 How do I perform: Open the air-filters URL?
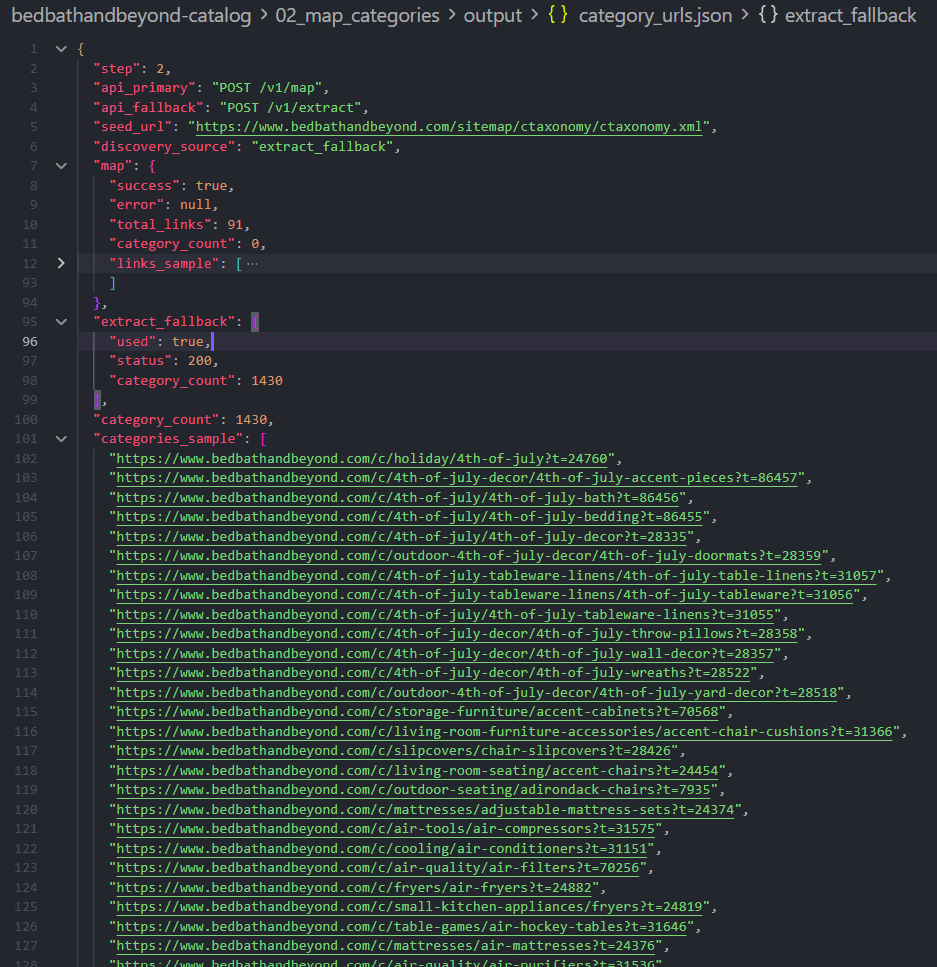pos(378,868)
